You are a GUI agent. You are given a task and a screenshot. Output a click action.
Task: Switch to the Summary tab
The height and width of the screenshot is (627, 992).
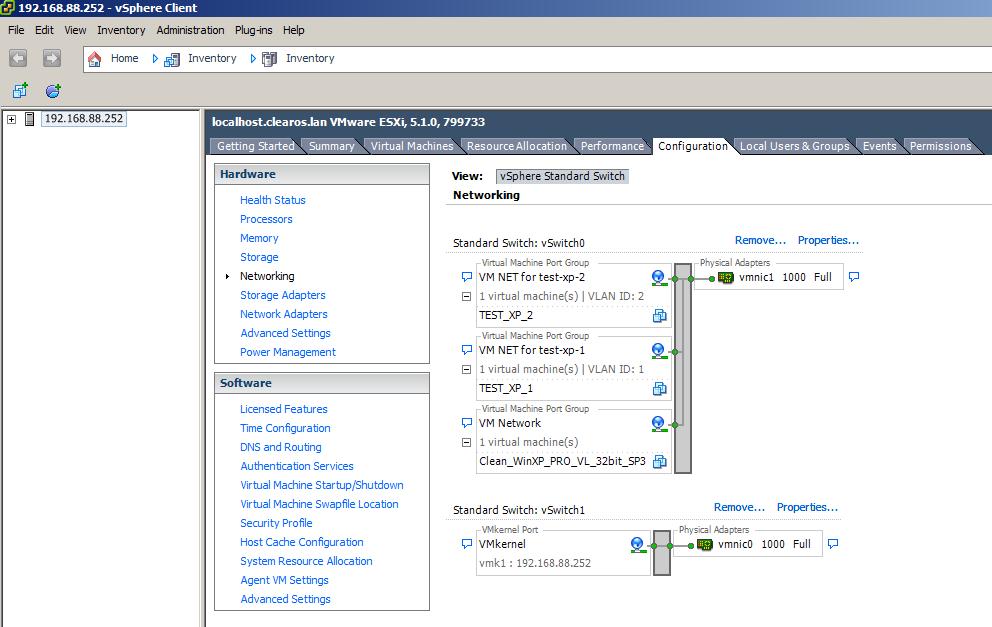point(332,146)
